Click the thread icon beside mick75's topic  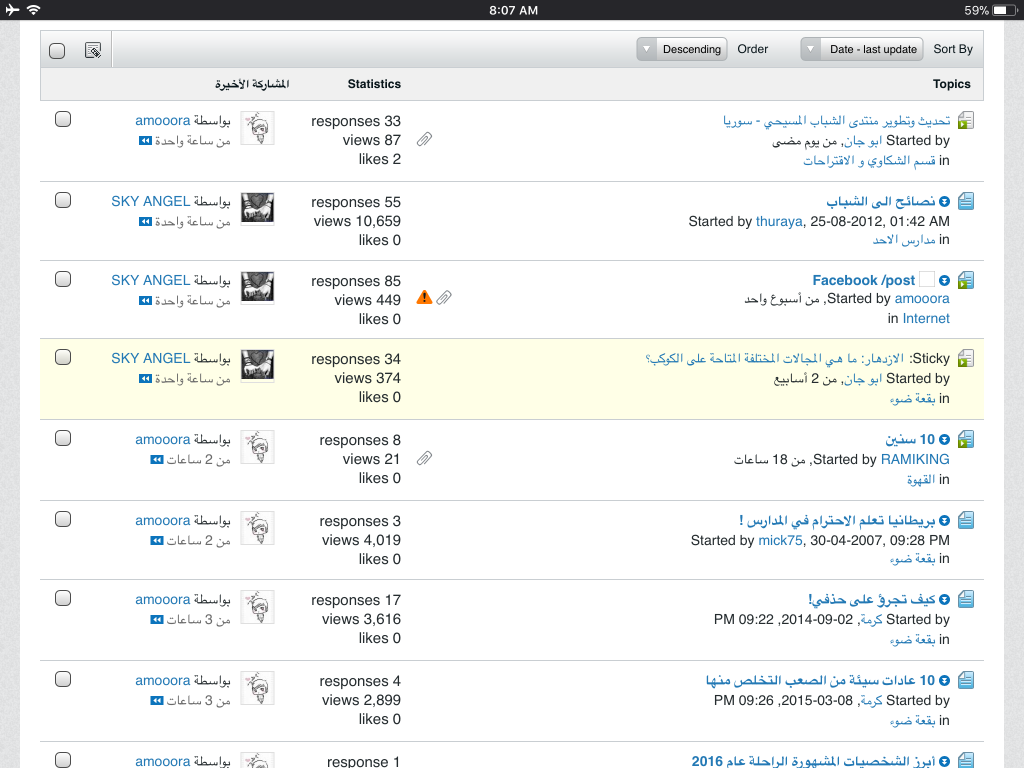coord(966,520)
